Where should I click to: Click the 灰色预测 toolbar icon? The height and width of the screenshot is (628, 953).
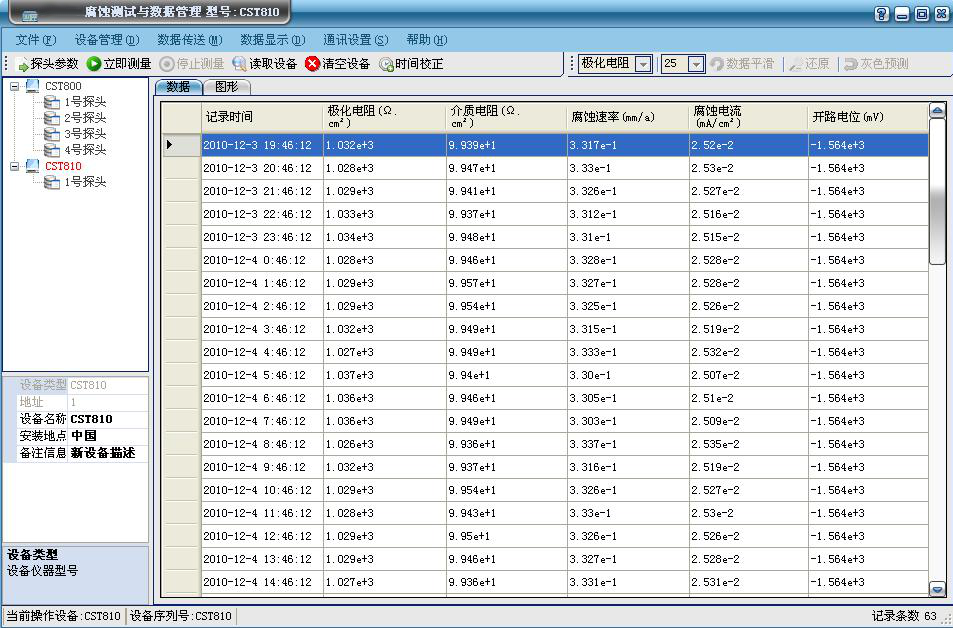coord(850,64)
